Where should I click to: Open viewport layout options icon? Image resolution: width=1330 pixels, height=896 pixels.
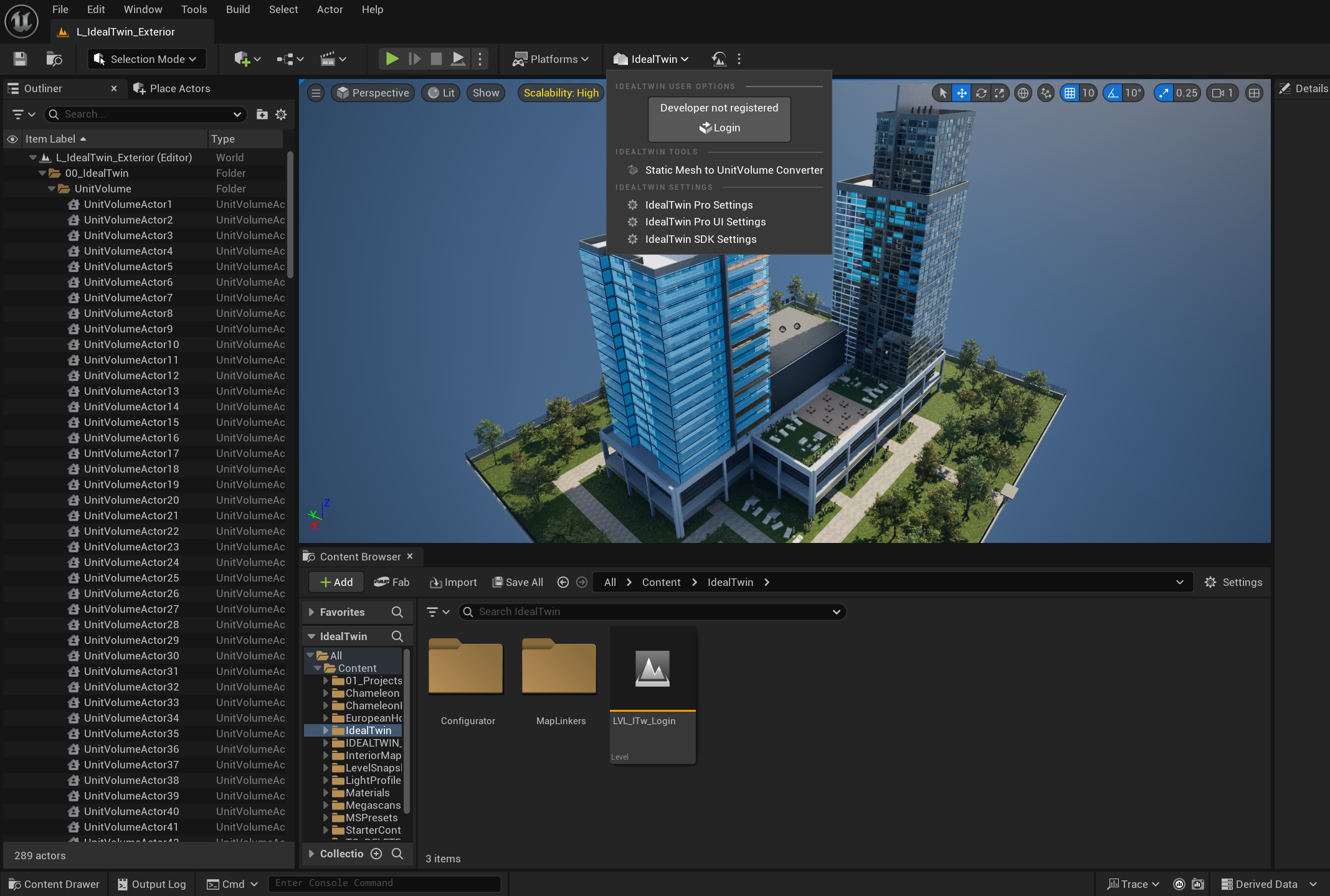click(1254, 93)
